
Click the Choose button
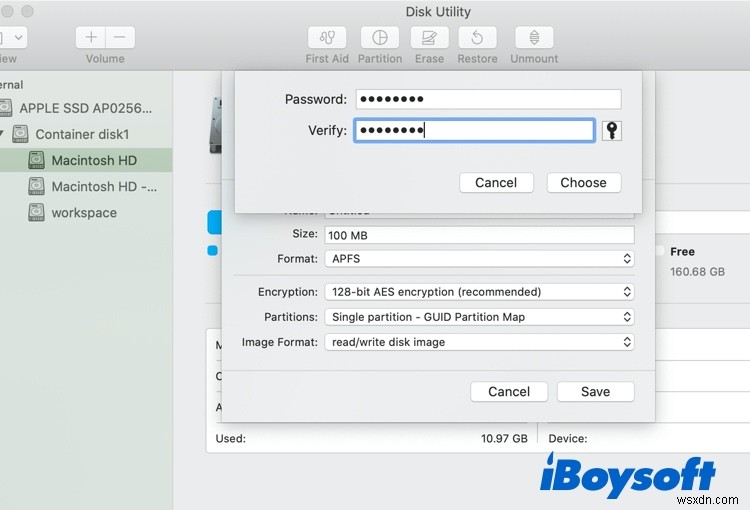(x=584, y=183)
